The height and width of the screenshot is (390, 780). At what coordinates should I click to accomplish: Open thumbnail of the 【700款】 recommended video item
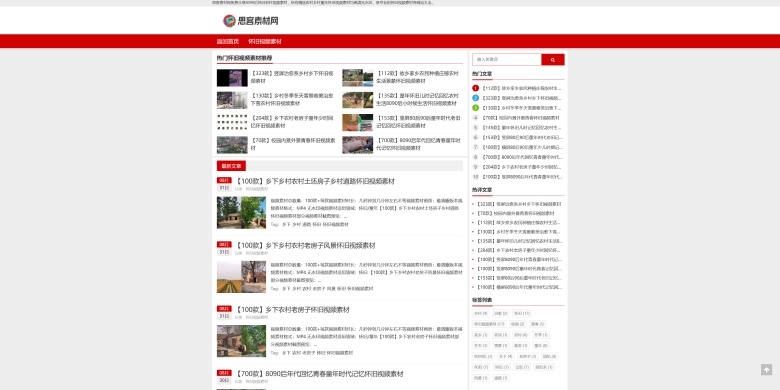357,145
